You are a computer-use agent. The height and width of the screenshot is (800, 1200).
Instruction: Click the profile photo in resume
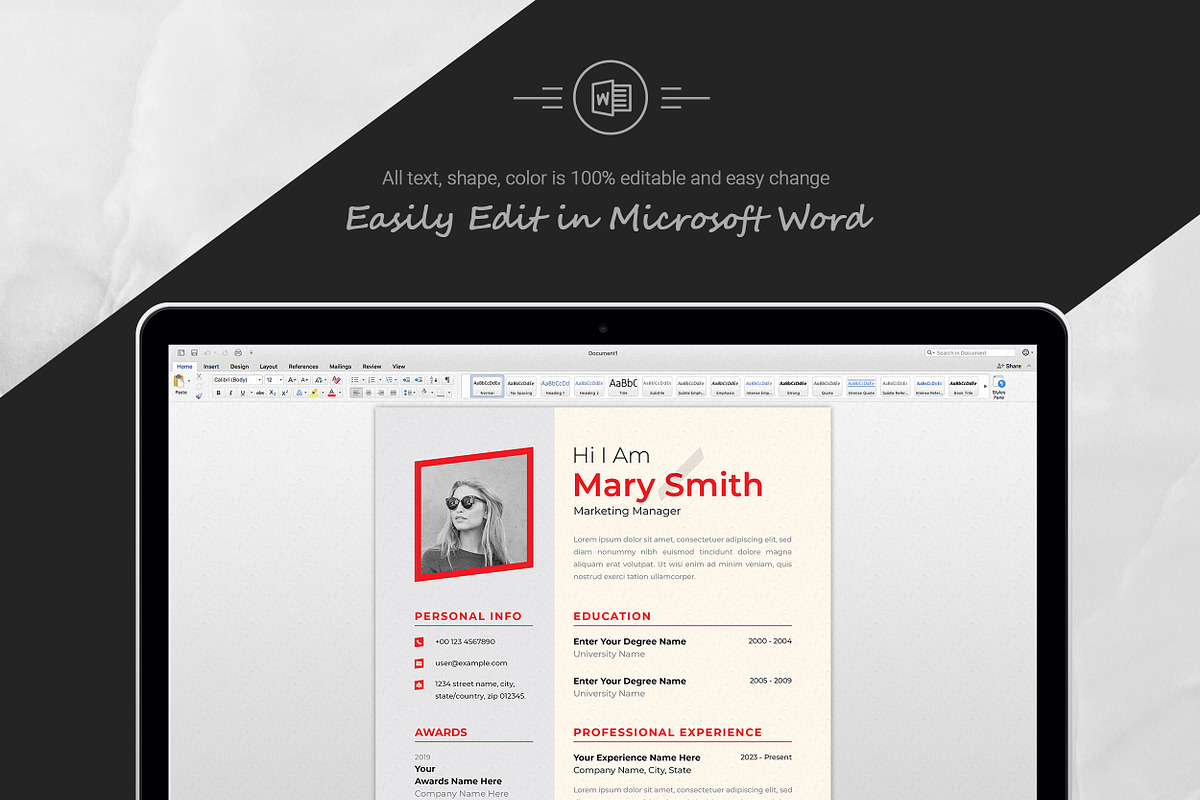(x=474, y=514)
